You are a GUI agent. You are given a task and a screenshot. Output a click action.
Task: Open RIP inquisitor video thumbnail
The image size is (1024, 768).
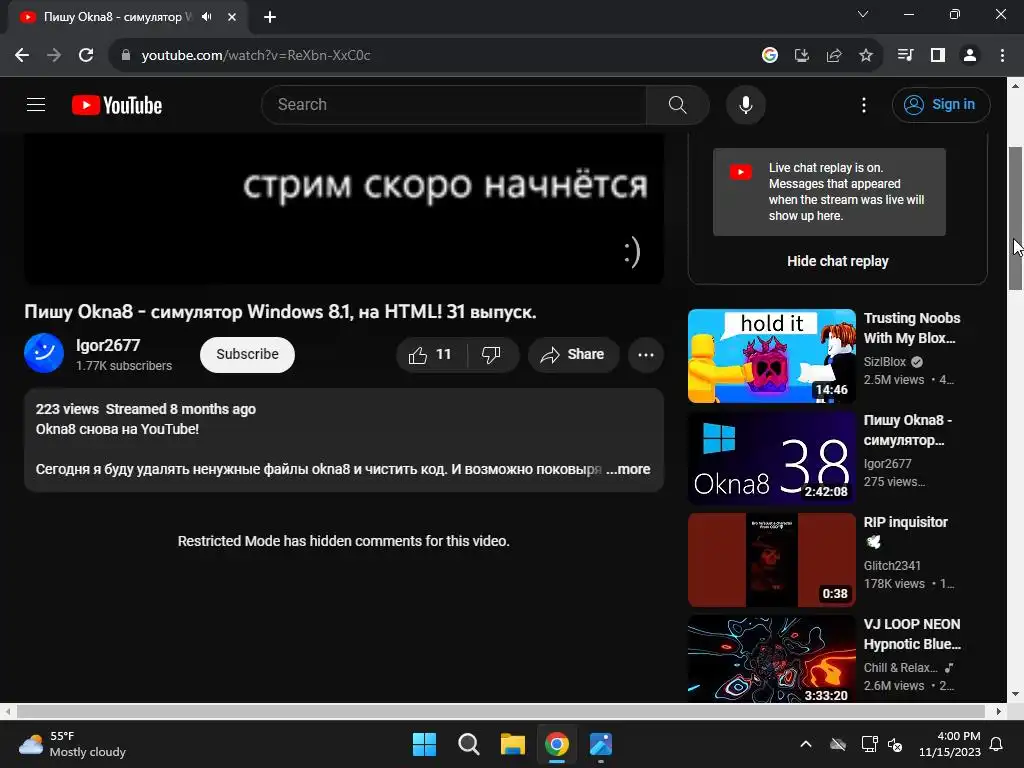coord(771,560)
